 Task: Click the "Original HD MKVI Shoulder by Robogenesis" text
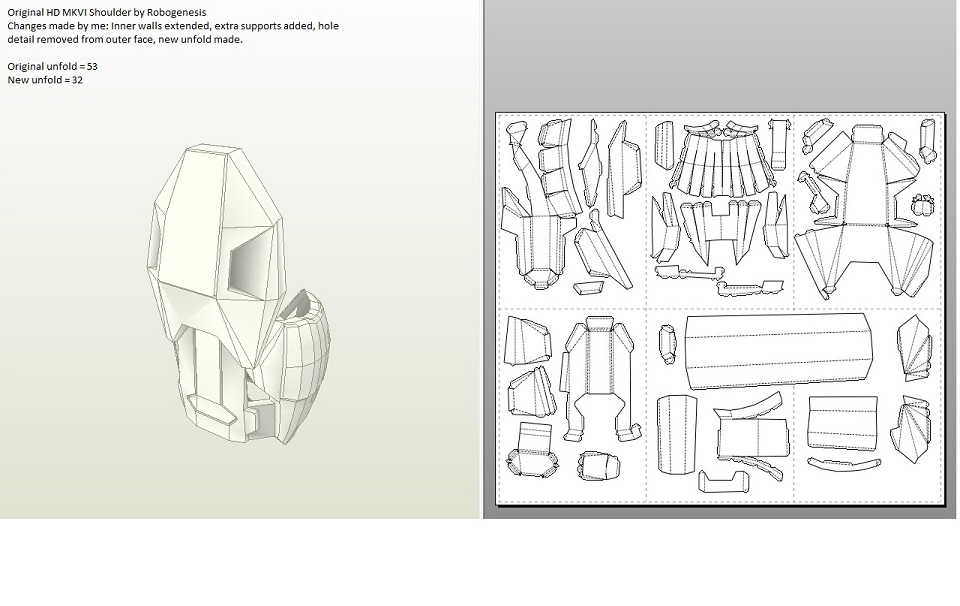(x=107, y=12)
